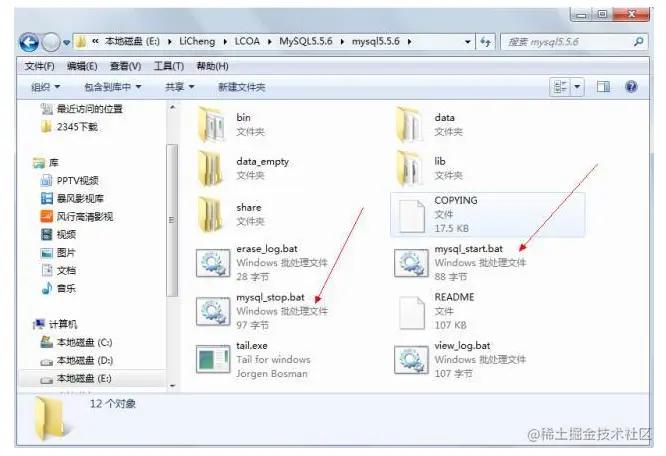The height and width of the screenshot is (456, 666).
Task: Select the mysql_stop.bat batch file icon
Action: click(213, 311)
